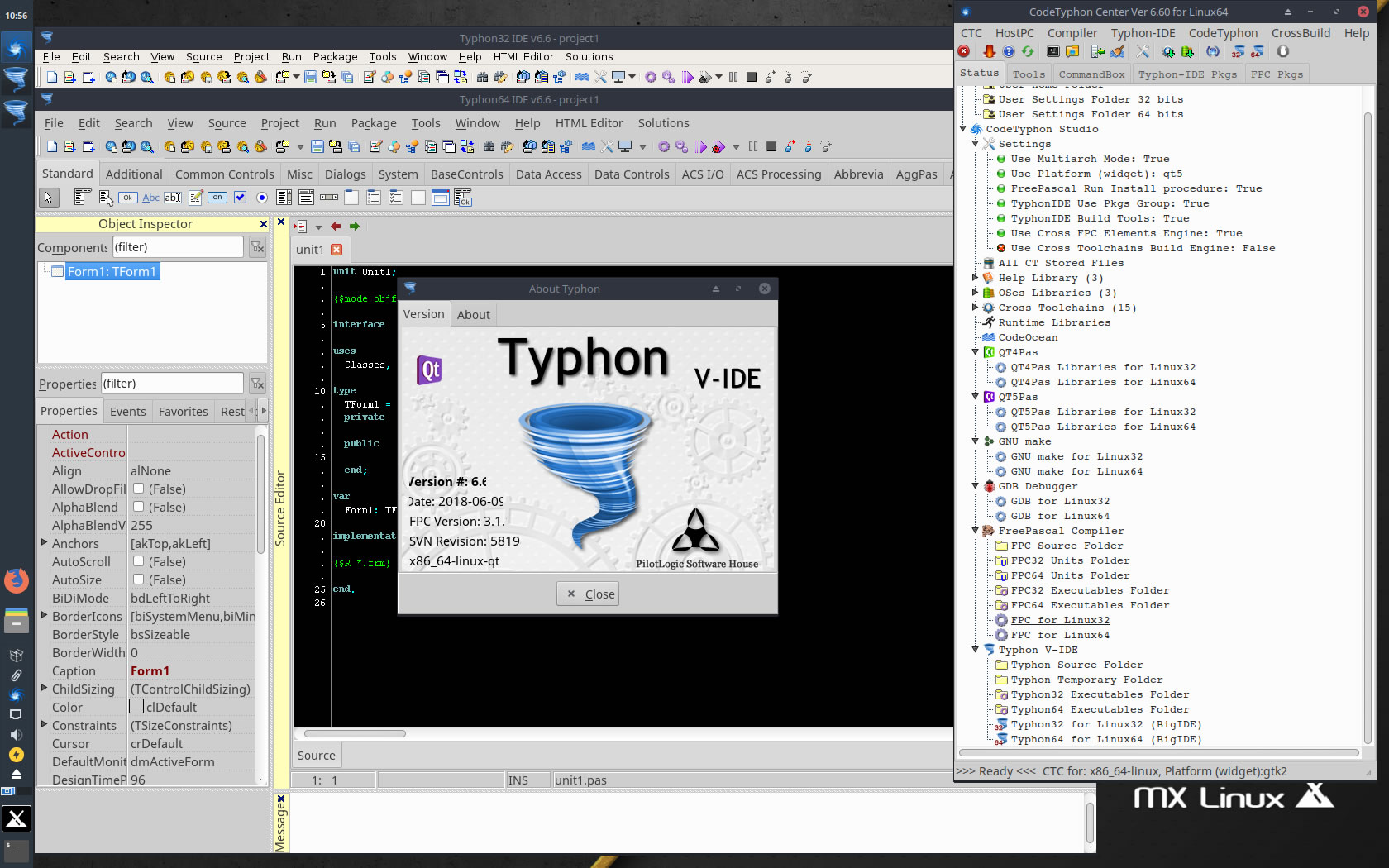
Task: Expand Cross Toolchains (15) tree node
Action: (976, 308)
